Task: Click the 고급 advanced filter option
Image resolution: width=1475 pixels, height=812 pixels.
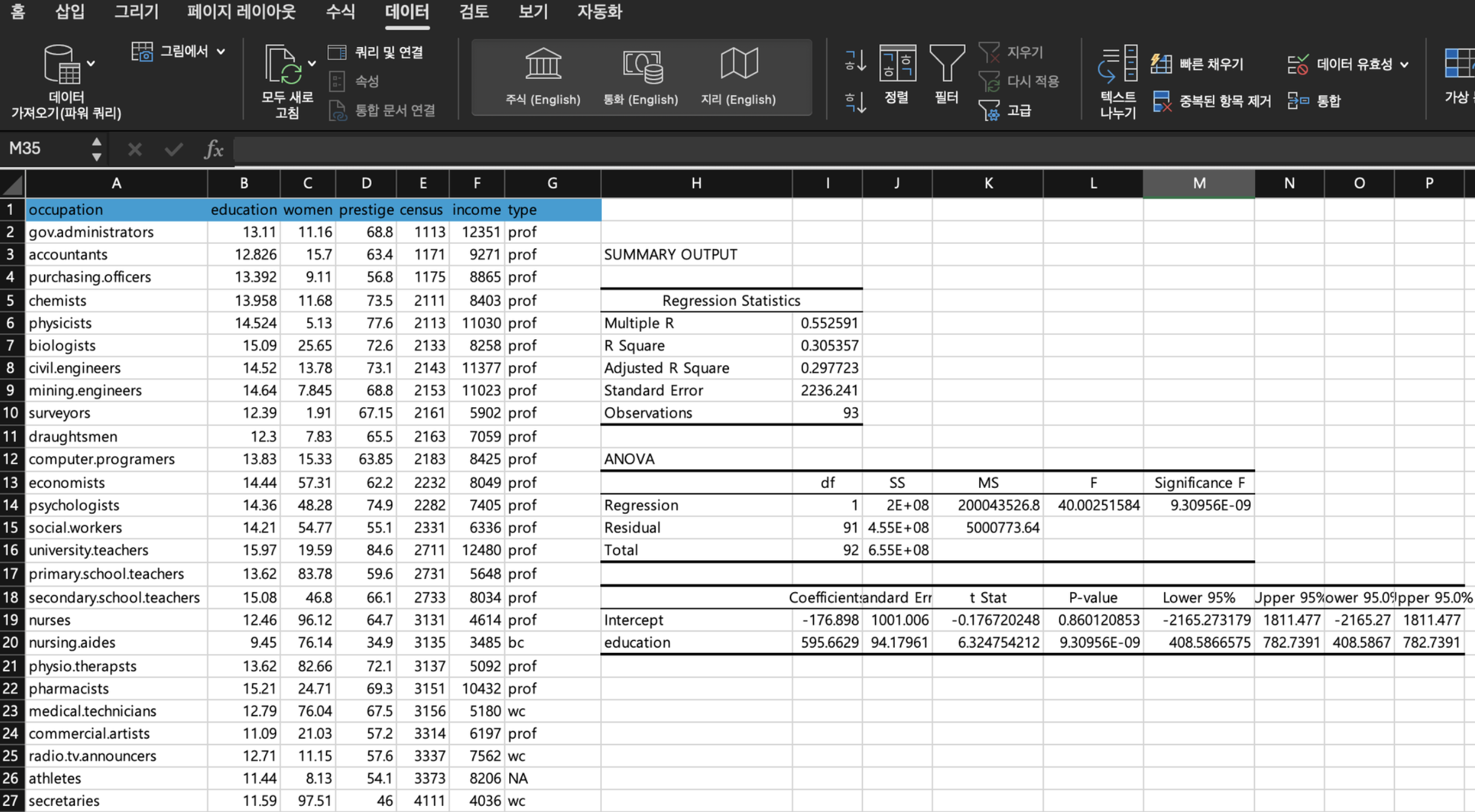Action: (x=1006, y=110)
